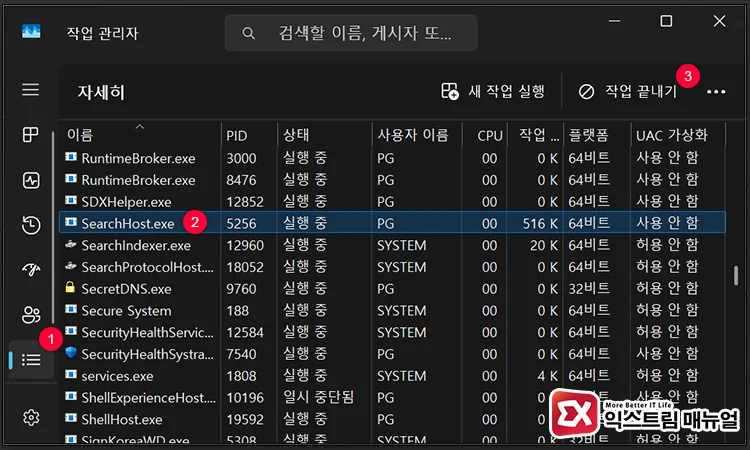750x450 pixels.
Task: Click the SearchProtocolHost process icon
Action: click(x=71, y=266)
